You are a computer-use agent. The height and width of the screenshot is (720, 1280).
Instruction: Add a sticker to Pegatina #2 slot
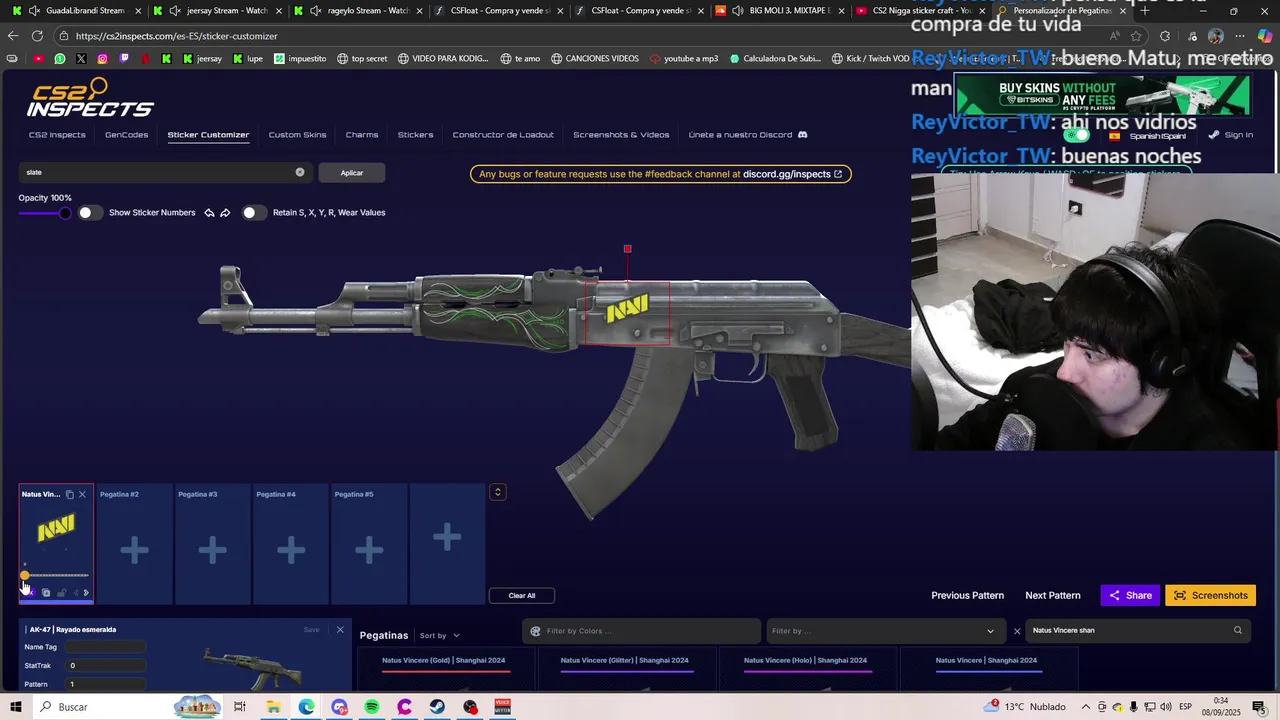[134, 549]
